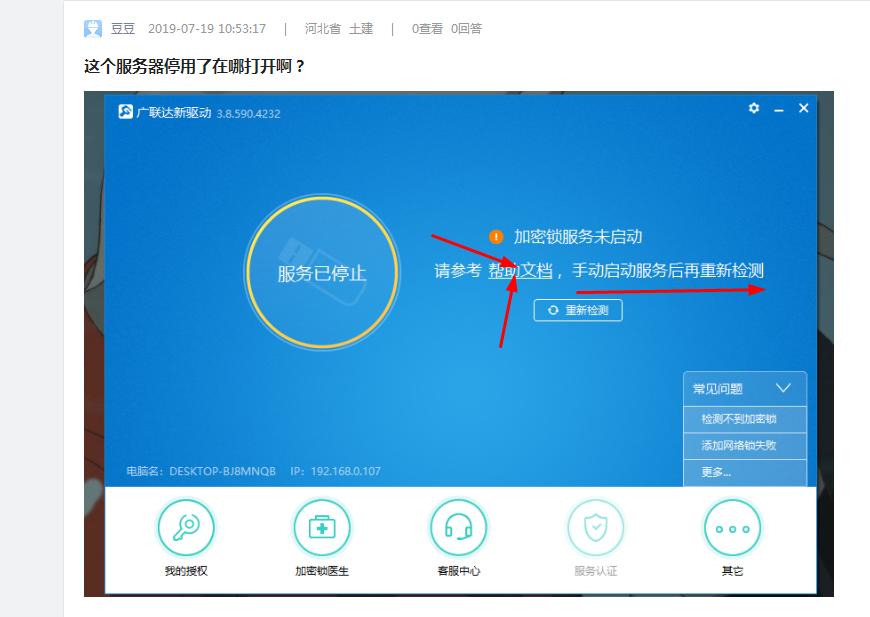Select 添加网络锁失败 FAQ entry
Image resolution: width=870 pixels, height=617 pixels.
[745, 446]
